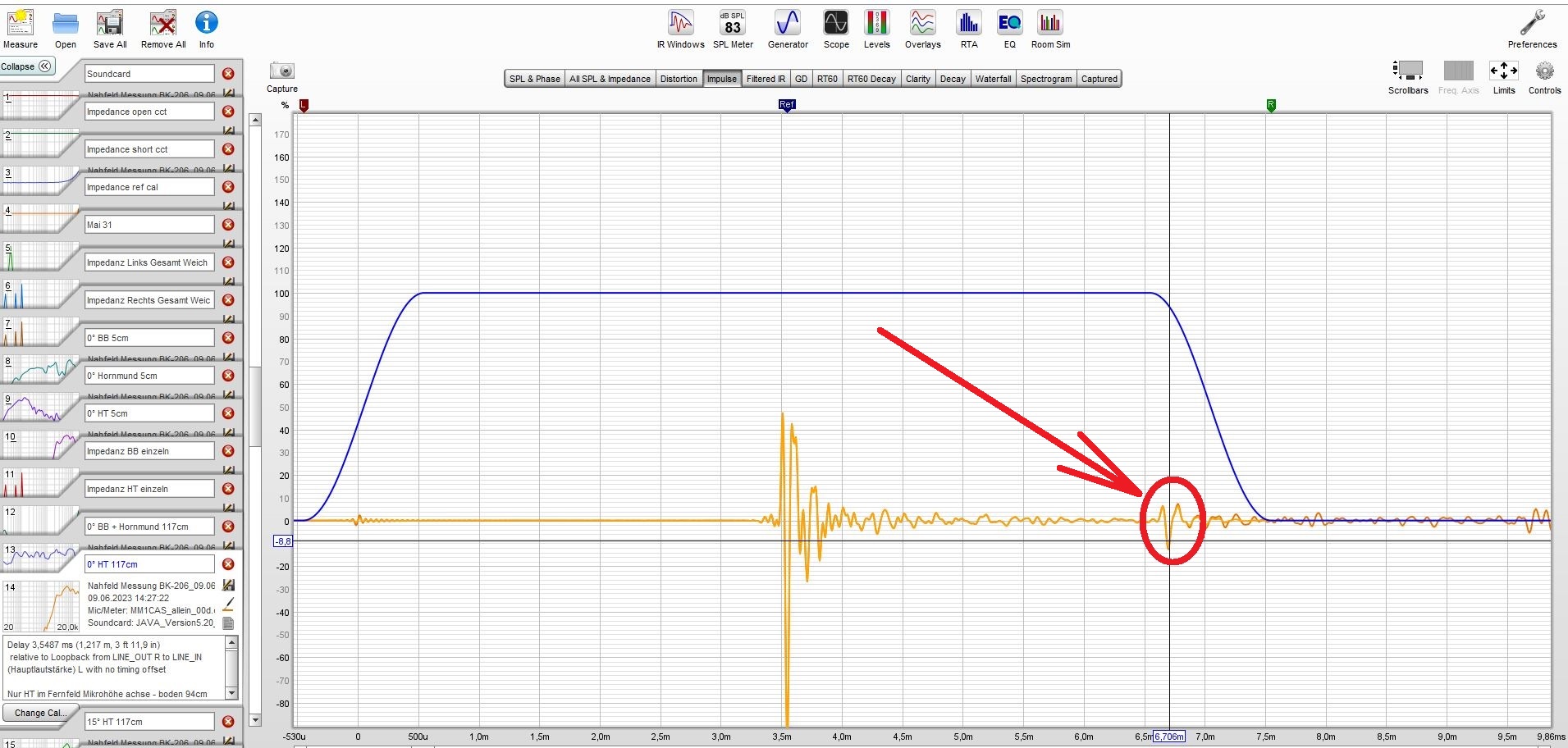Open measurement notes page icon

coord(229,623)
